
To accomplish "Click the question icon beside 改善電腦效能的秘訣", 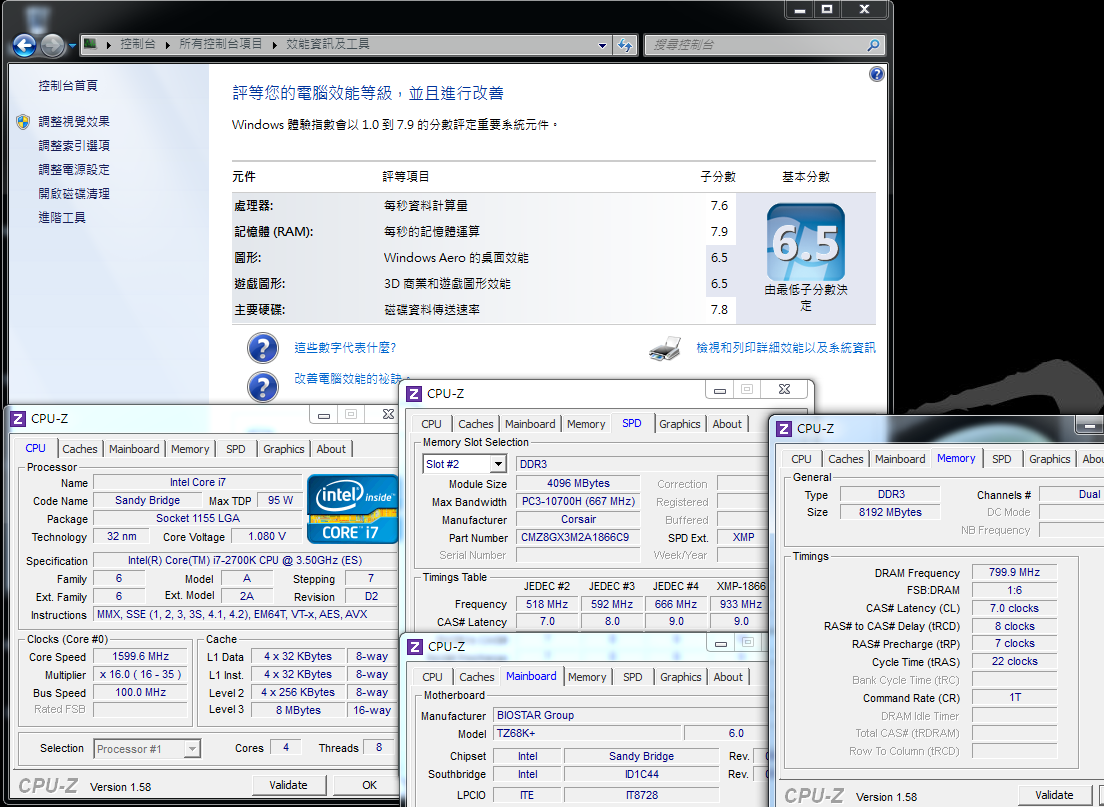I will [263, 386].
